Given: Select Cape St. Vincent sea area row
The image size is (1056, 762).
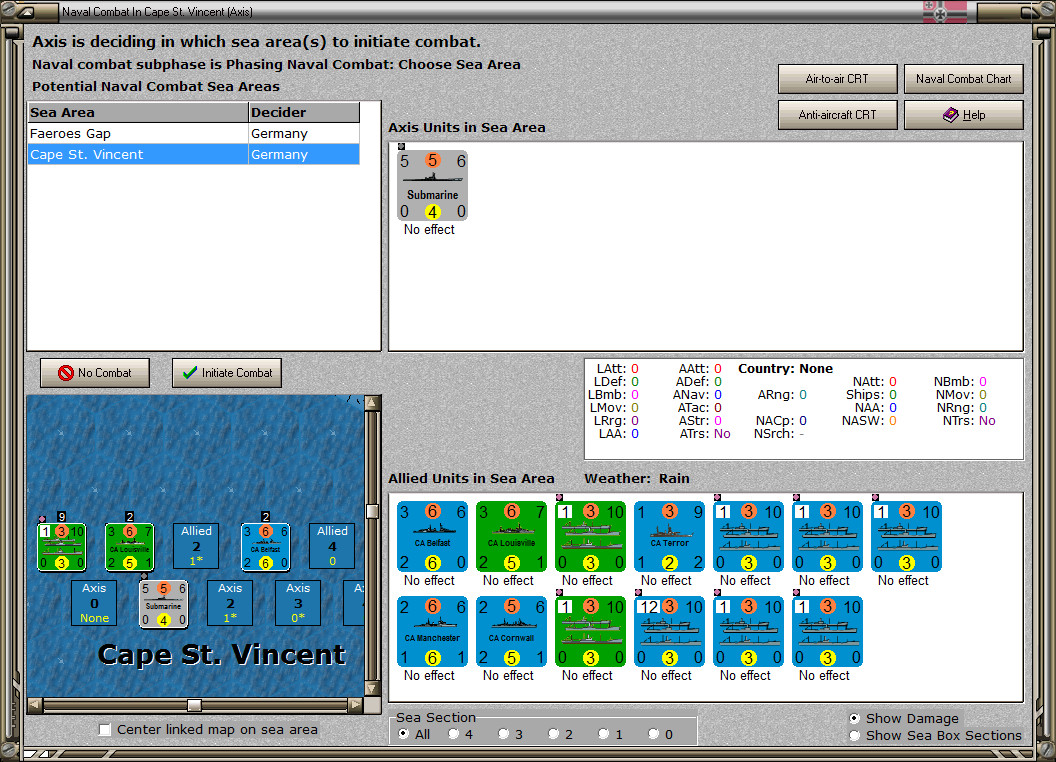Looking at the screenshot, I should [193, 154].
